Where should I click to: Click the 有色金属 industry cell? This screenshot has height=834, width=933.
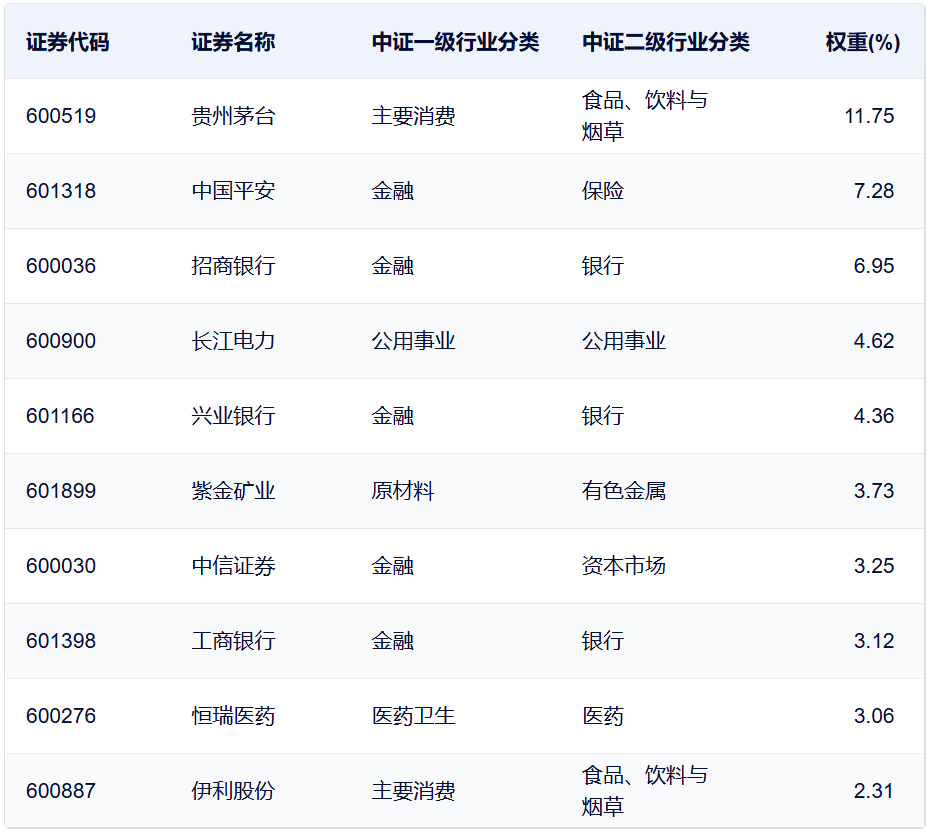(624, 491)
